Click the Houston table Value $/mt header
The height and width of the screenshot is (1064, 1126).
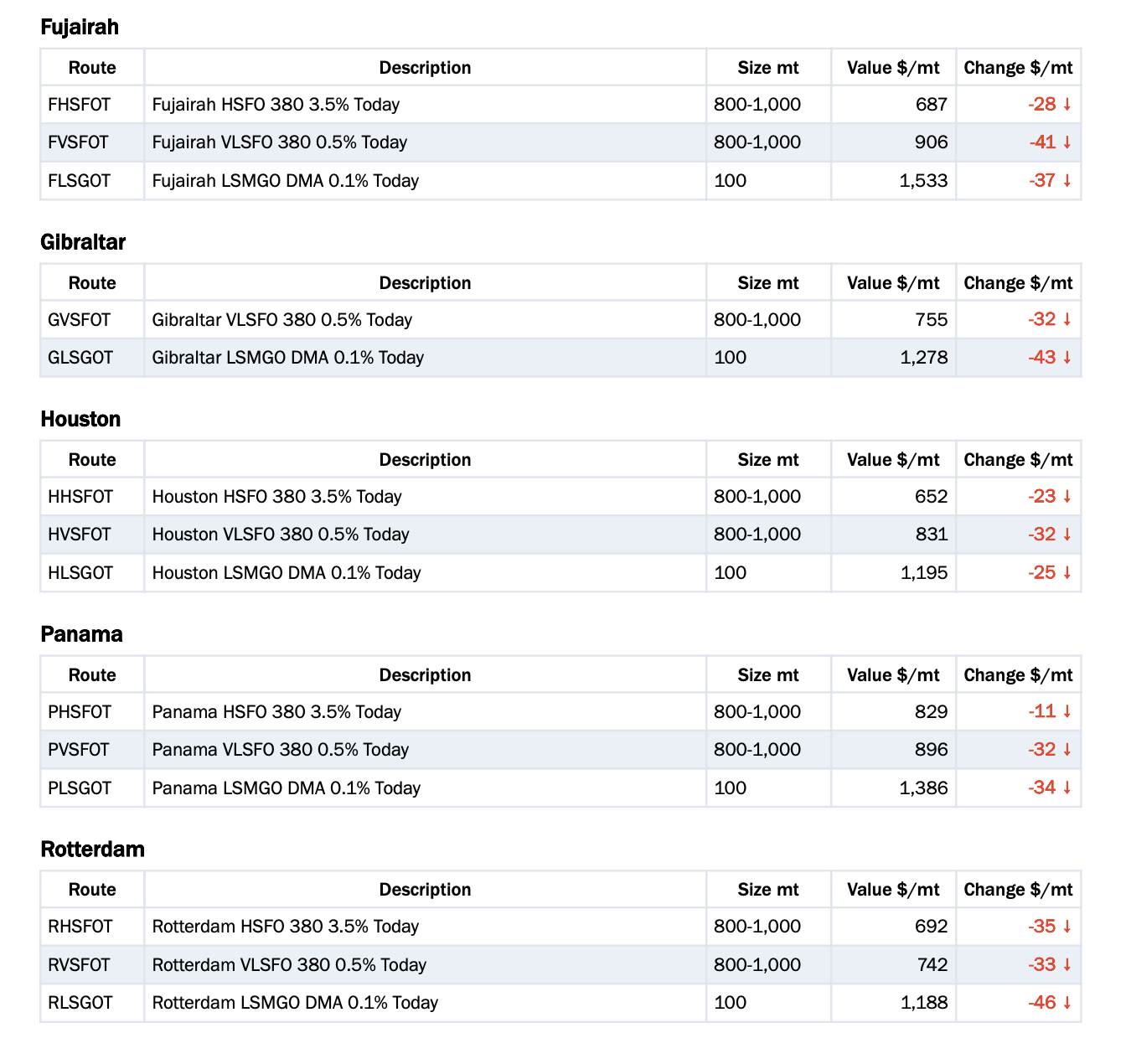[x=893, y=460]
